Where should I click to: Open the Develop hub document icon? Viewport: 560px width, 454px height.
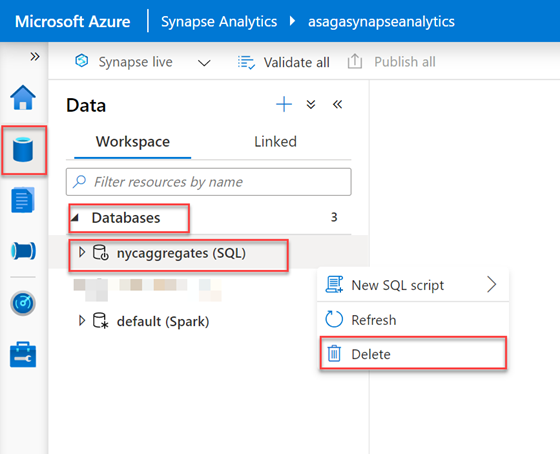pyautogui.click(x=23, y=200)
